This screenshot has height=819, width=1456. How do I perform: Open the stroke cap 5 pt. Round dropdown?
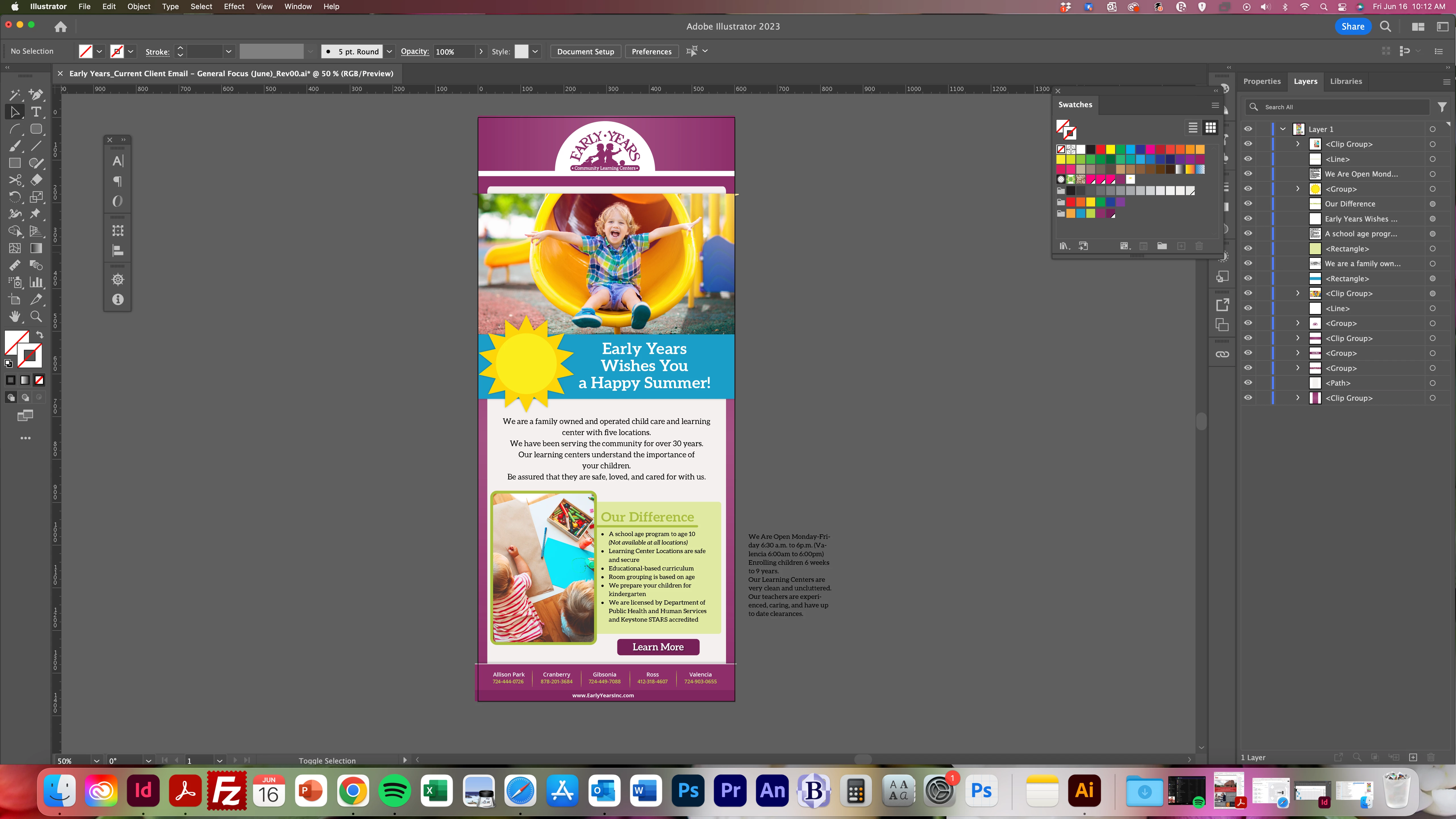pyautogui.click(x=389, y=51)
